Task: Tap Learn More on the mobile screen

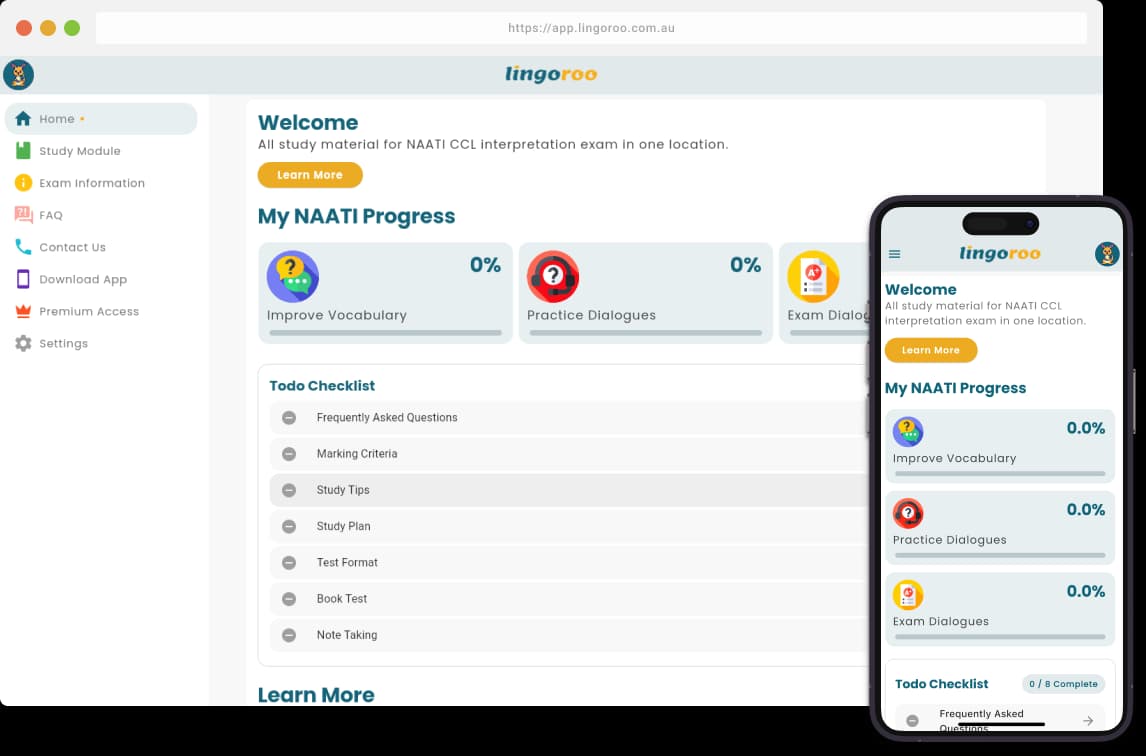Action: coord(930,350)
